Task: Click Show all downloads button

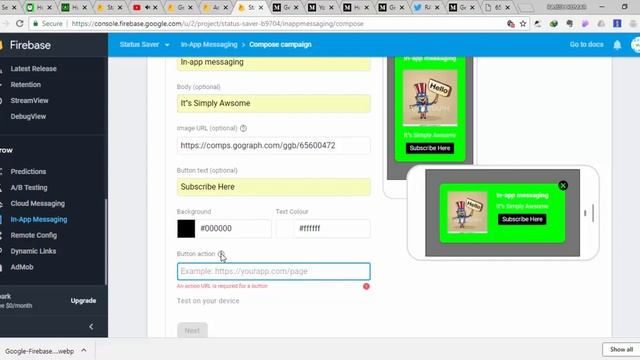Action: (621, 349)
